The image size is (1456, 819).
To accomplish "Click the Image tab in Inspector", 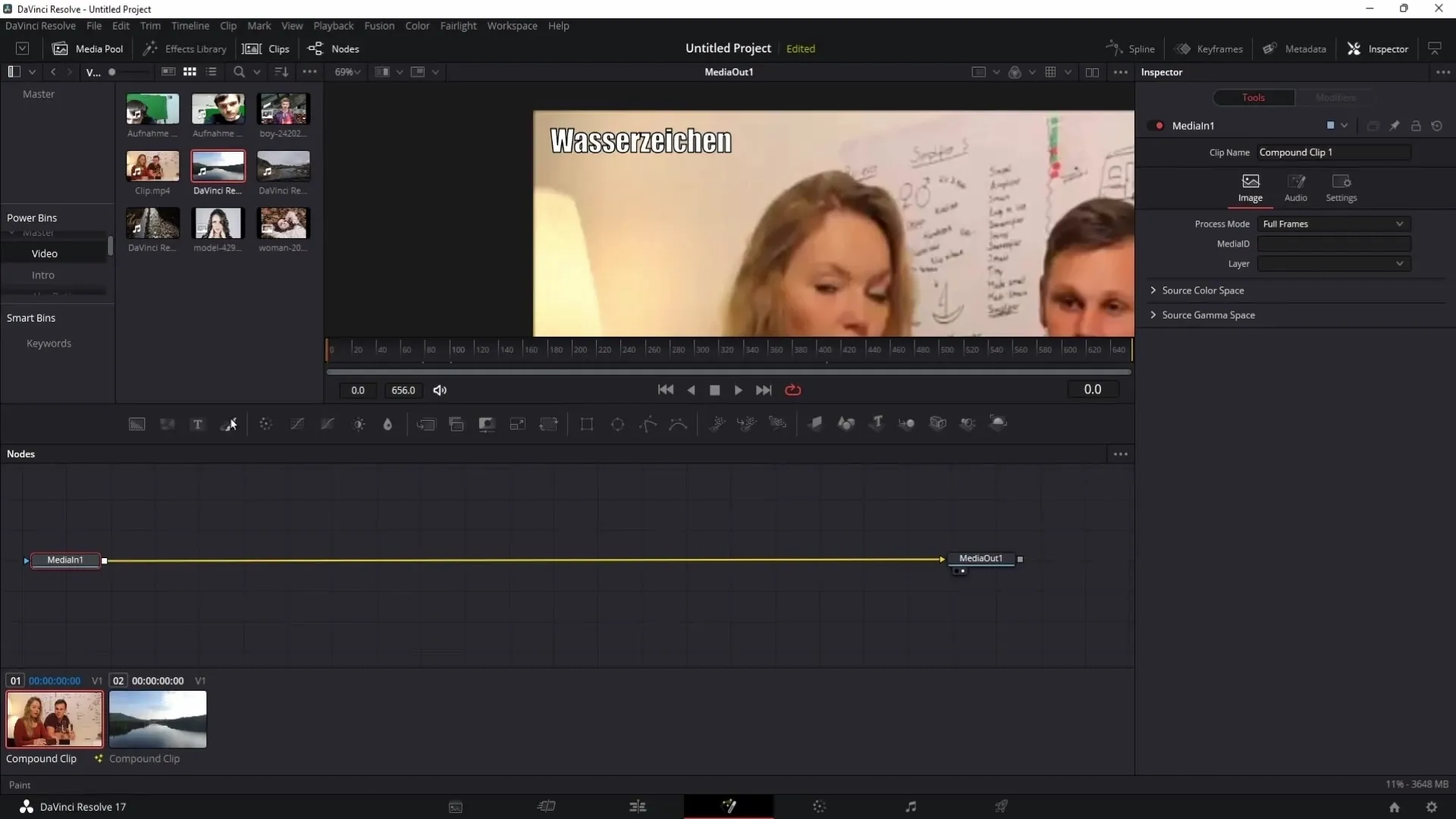I will pyautogui.click(x=1251, y=186).
